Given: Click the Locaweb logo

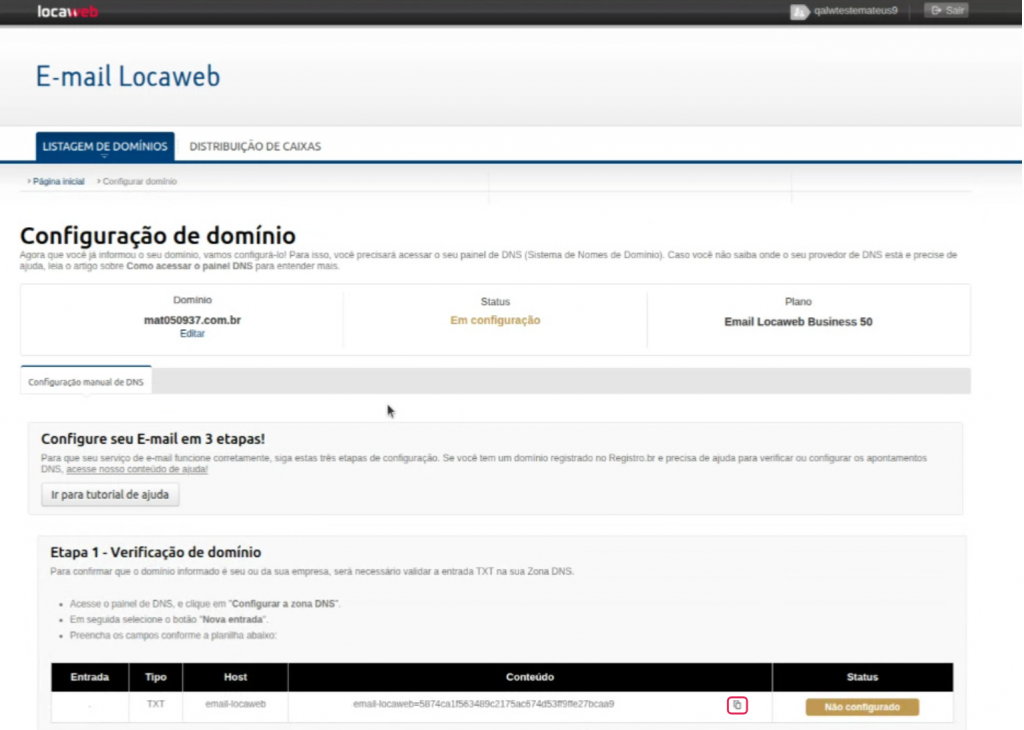Looking at the screenshot, I should [x=68, y=11].
